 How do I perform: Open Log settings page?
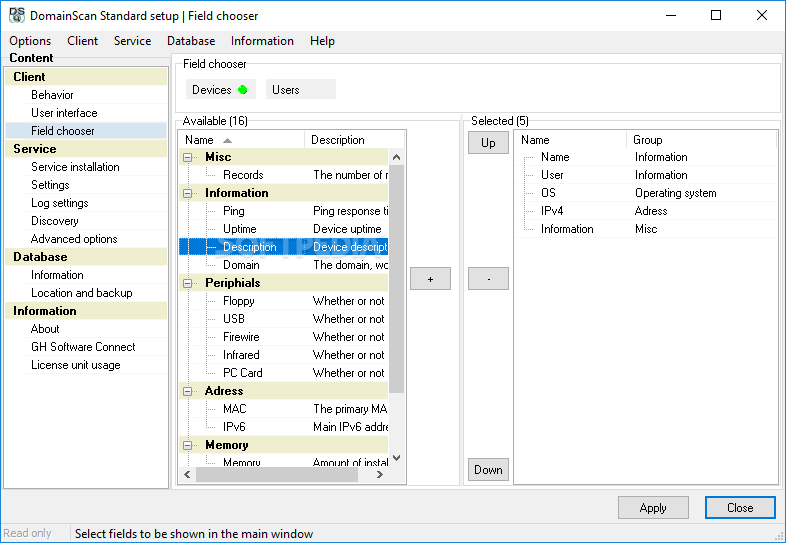pyautogui.click(x=60, y=203)
